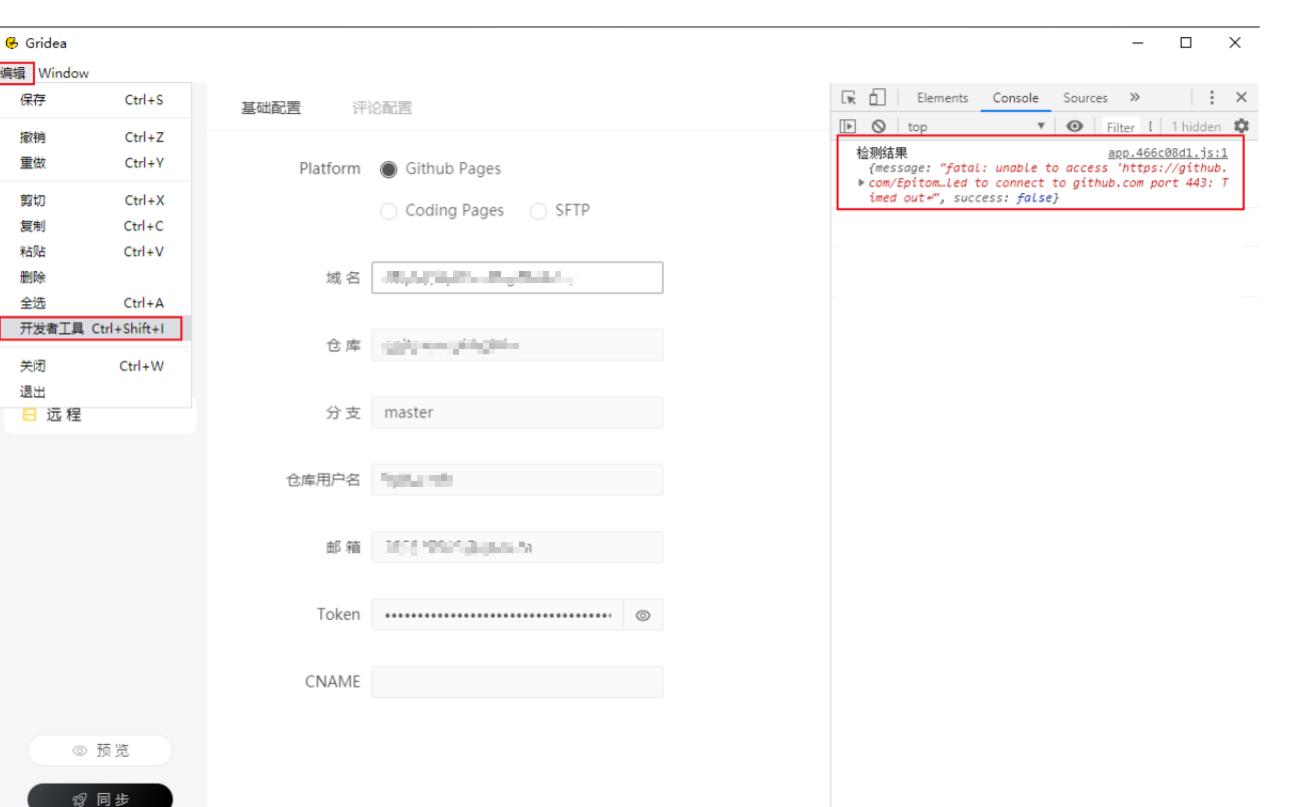
Task: Open the Window menu
Action: 64,73
